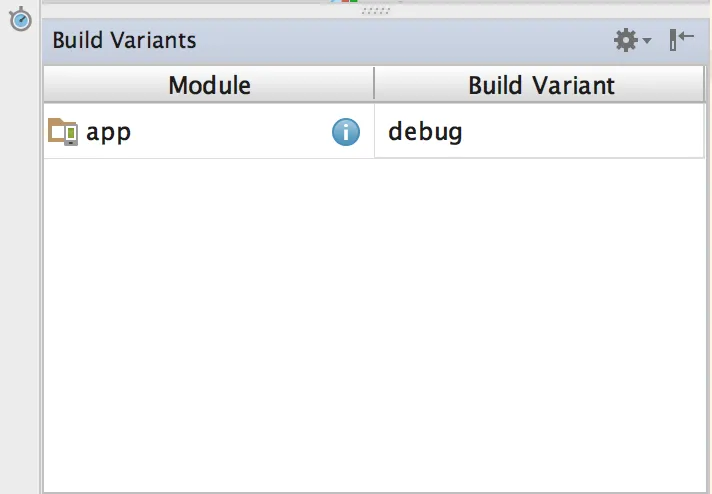Open the debug build variant dropdown
This screenshot has height=494, width=712.
[538, 132]
